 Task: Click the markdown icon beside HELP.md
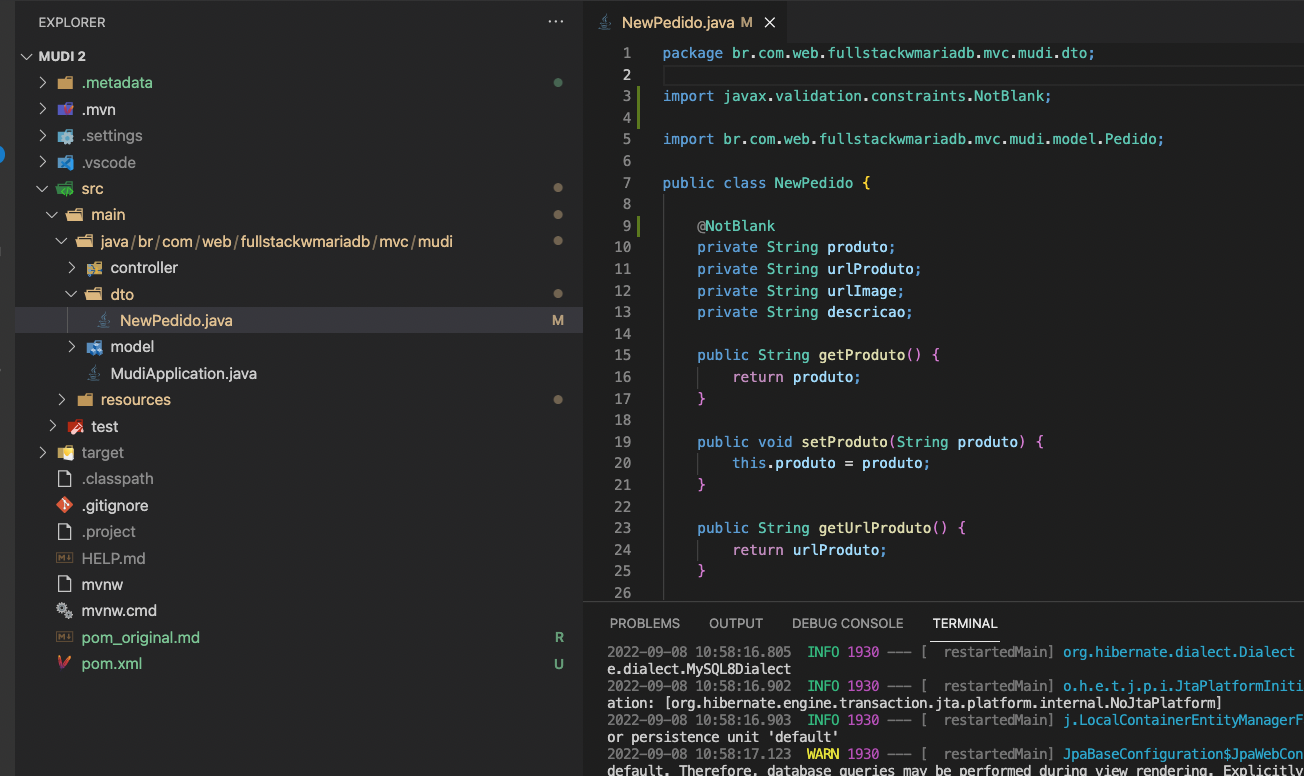66,558
